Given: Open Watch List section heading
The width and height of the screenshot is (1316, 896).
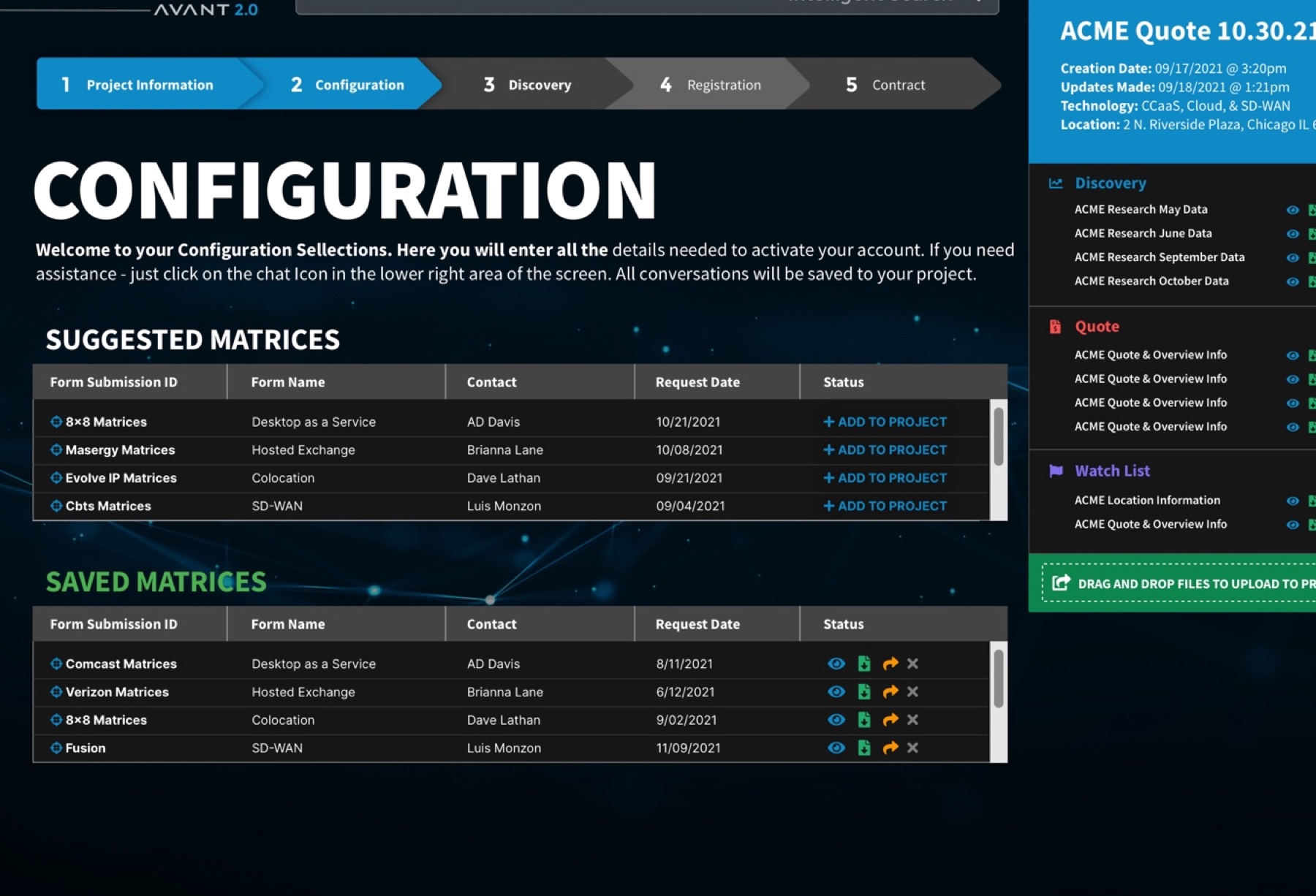Looking at the screenshot, I should [1112, 471].
